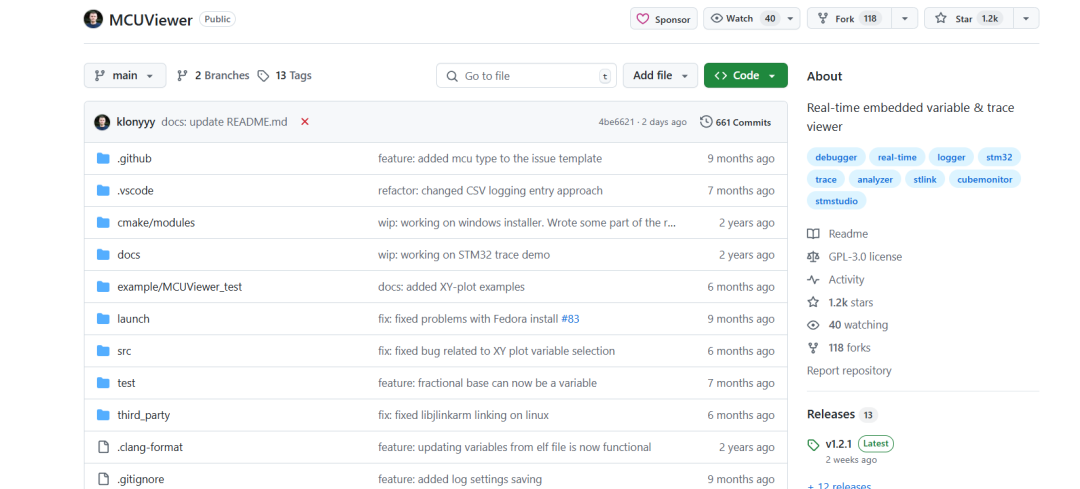This screenshot has width=1080, height=489.
Task: Click the repository owner avatar icon
Action: 92,19
